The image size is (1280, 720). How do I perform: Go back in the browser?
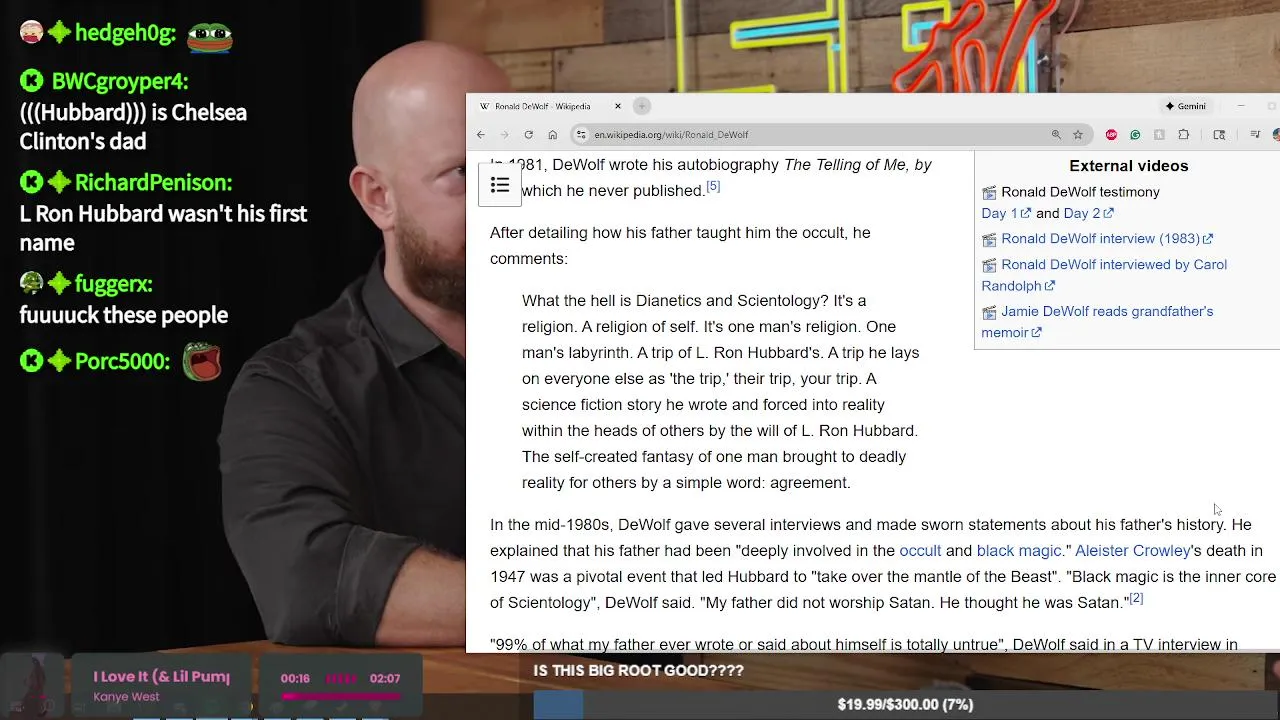pos(481,135)
